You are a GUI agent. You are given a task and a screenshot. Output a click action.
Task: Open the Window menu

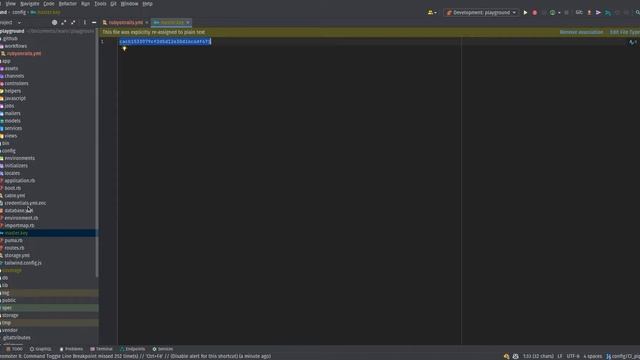pyautogui.click(x=129, y=4)
